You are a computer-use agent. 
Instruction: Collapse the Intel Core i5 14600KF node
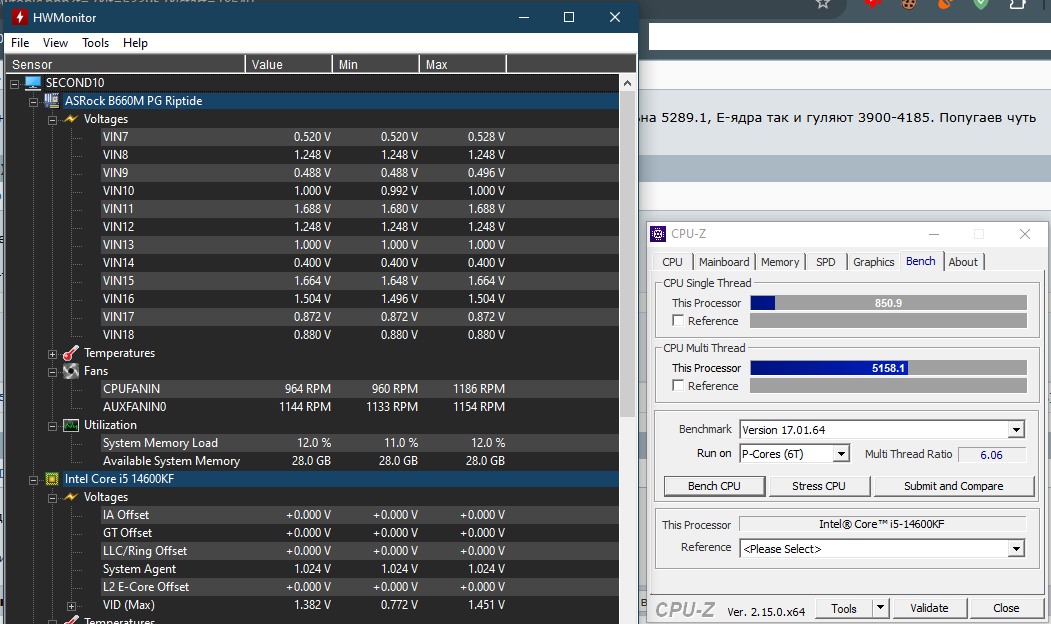(x=33, y=479)
